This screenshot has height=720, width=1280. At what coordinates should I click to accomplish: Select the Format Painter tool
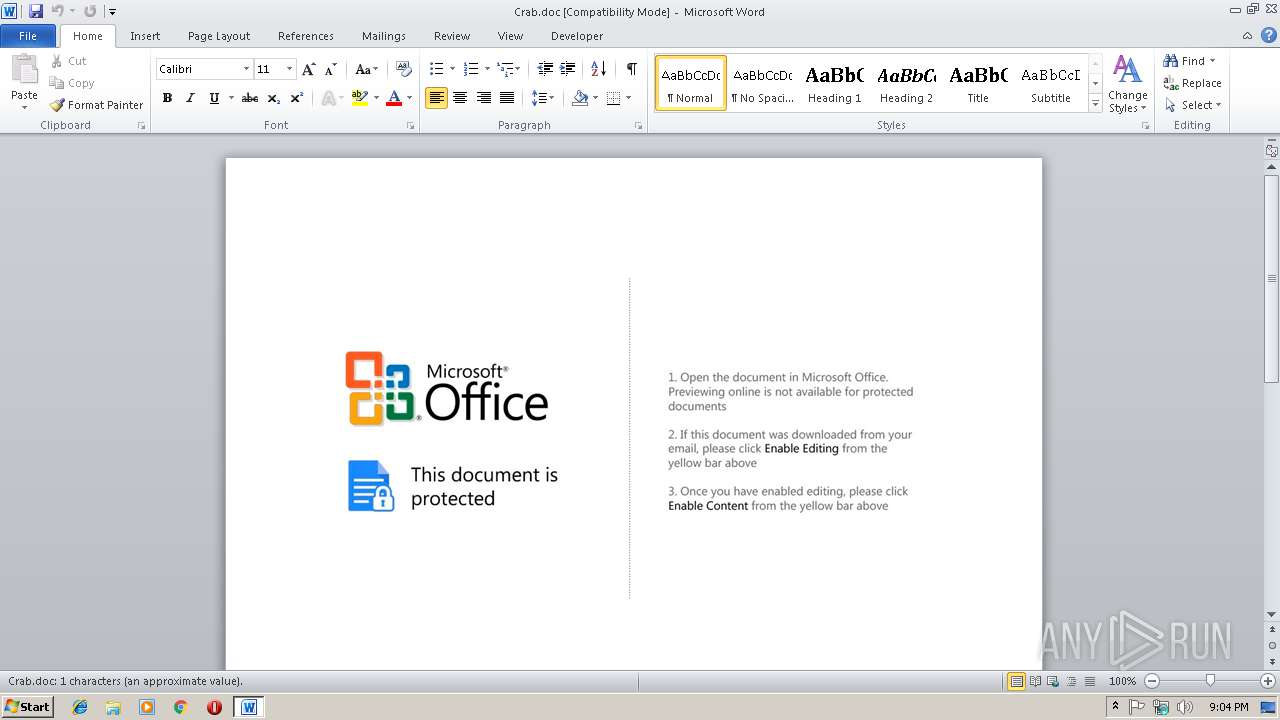point(97,105)
